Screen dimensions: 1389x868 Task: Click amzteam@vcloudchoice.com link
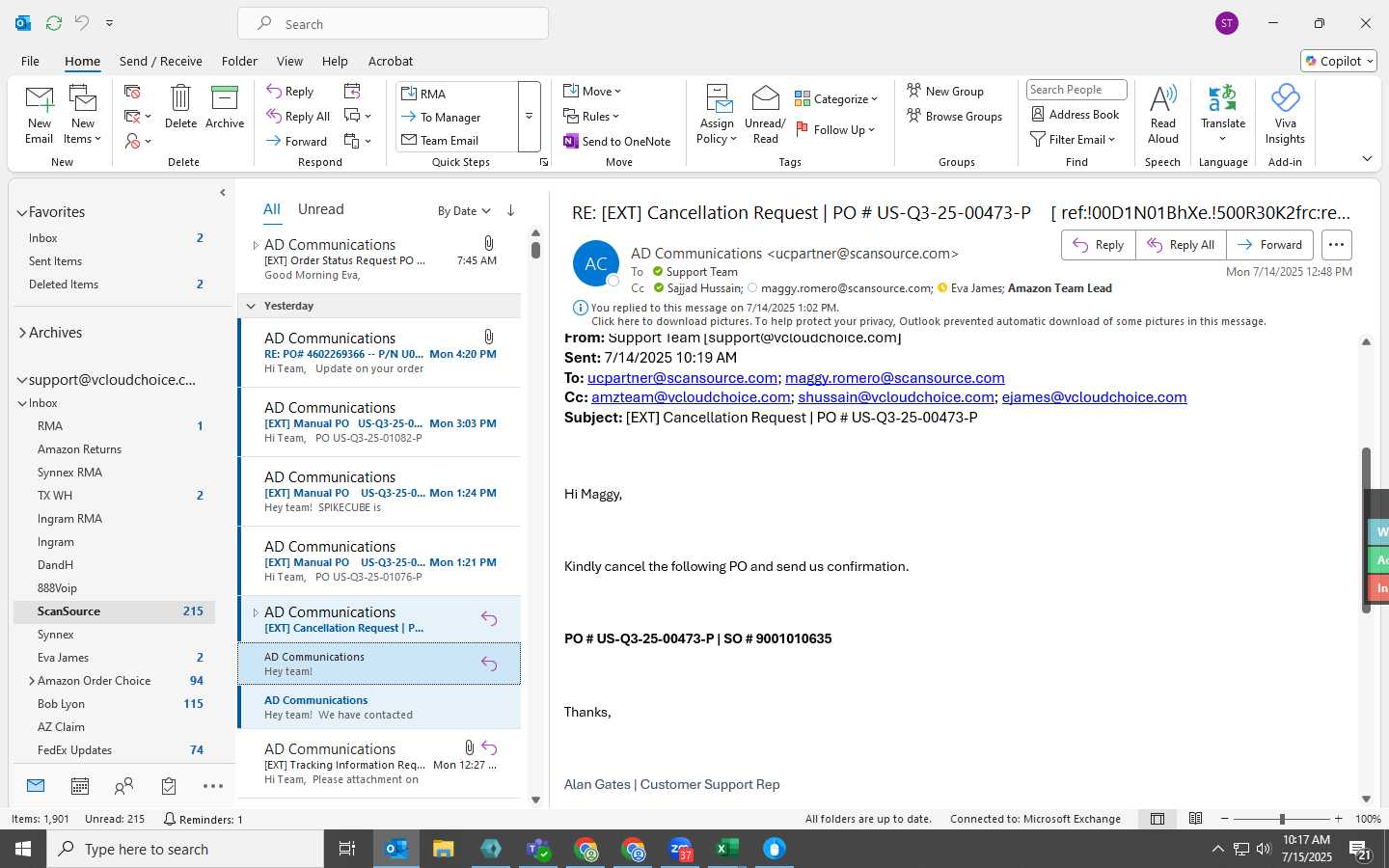pos(691,397)
